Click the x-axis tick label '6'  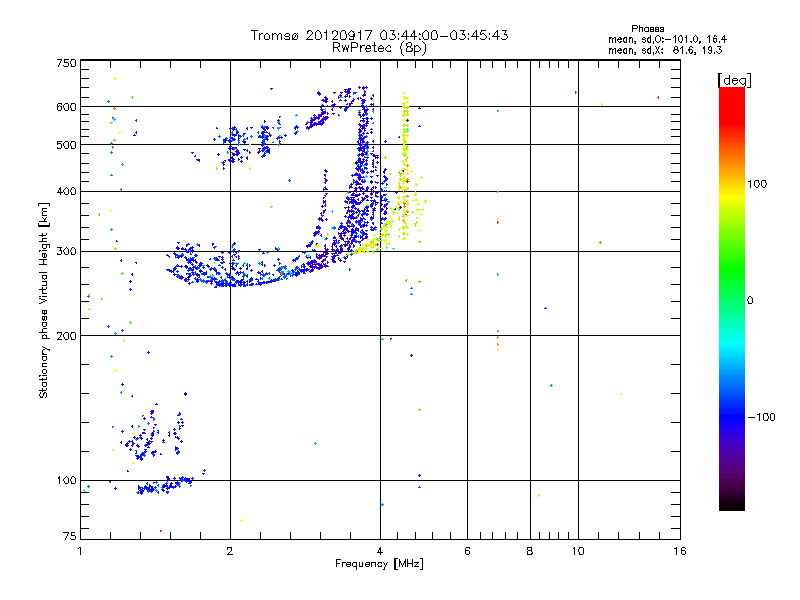click(x=467, y=551)
